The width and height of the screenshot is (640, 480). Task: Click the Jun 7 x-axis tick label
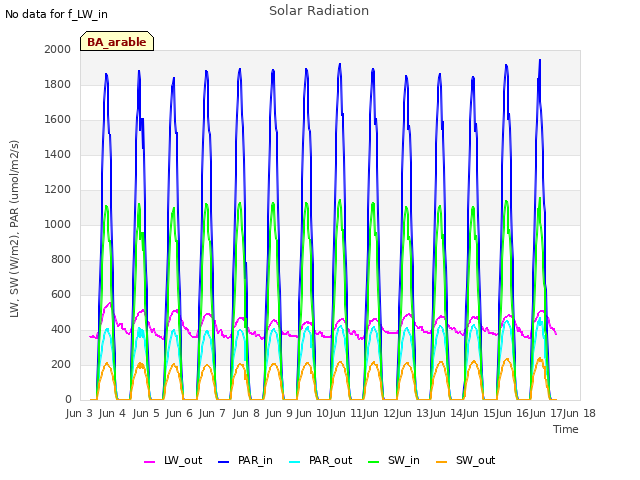(212, 413)
